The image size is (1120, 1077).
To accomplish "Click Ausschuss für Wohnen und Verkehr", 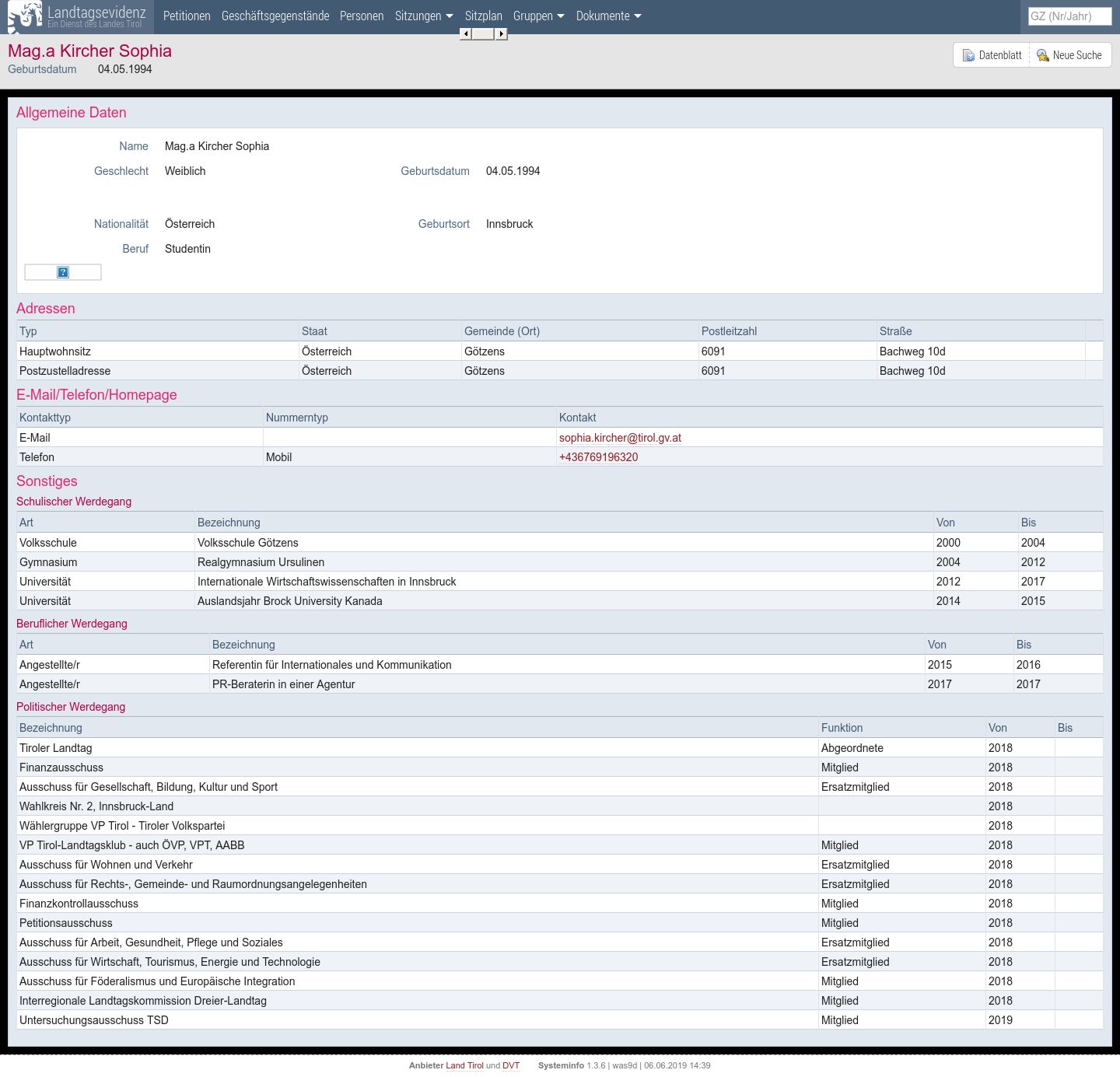I will (x=559, y=865).
